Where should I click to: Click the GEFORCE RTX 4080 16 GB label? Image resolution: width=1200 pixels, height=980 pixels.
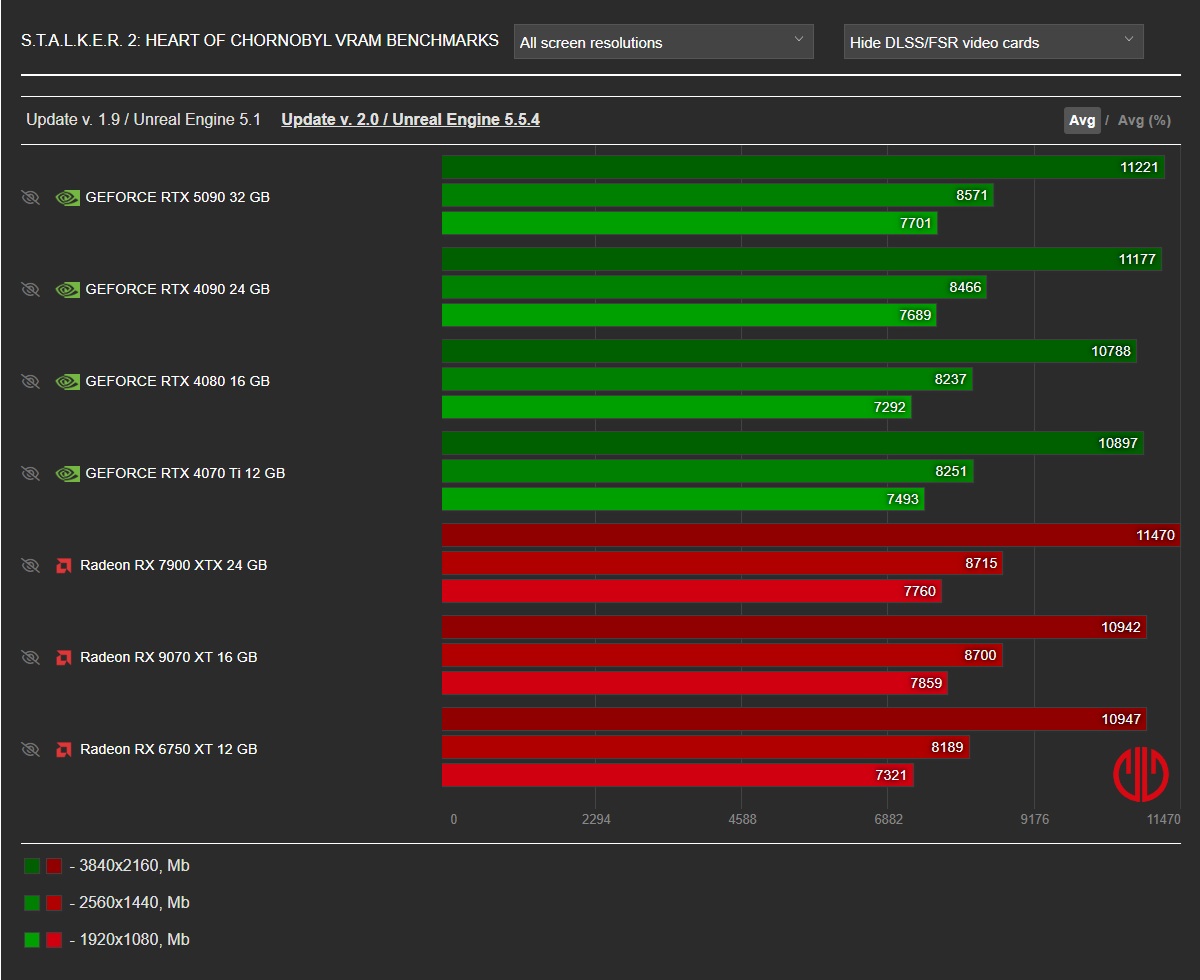point(177,381)
